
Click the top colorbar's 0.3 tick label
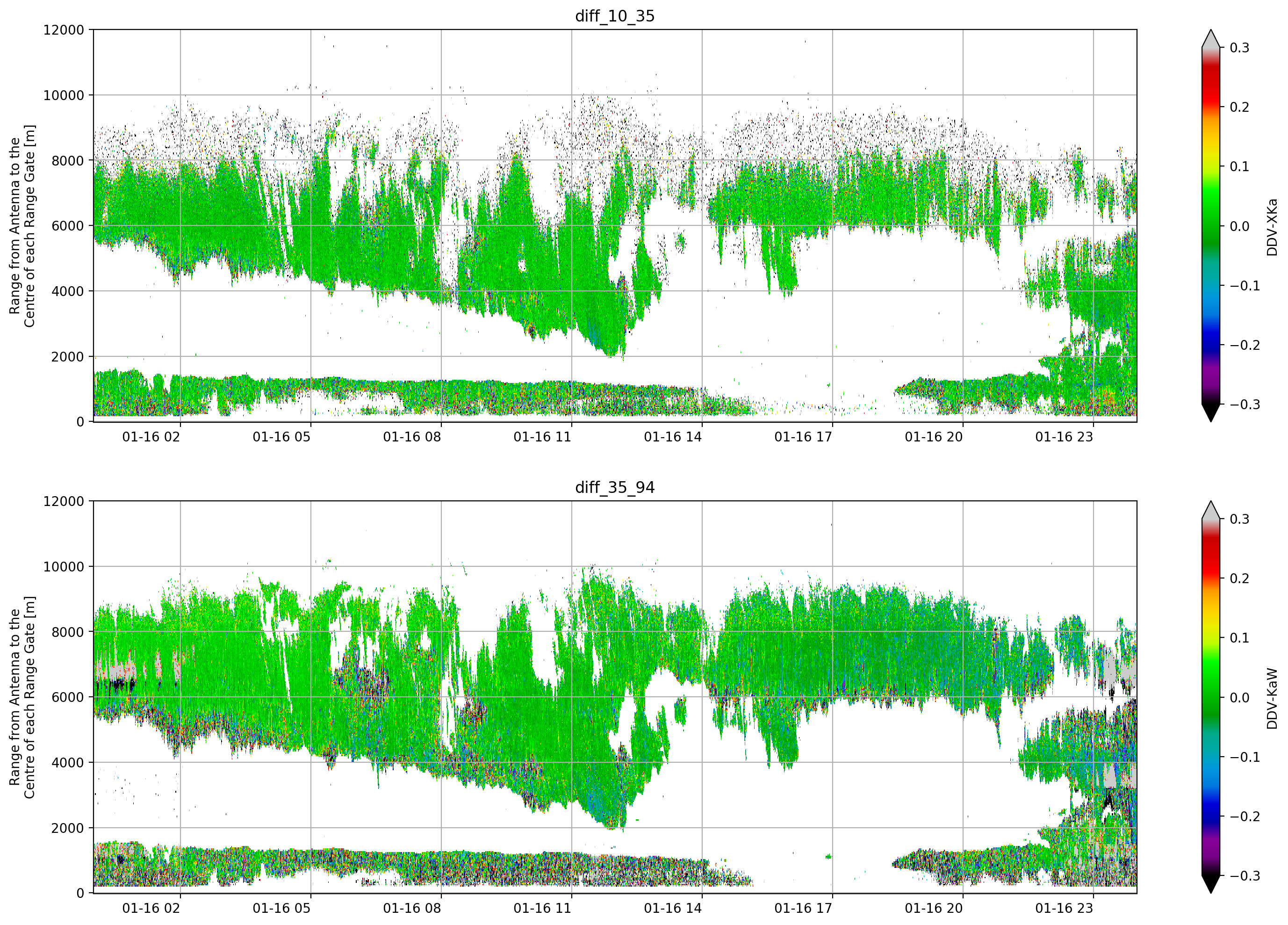click(1240, 48)
